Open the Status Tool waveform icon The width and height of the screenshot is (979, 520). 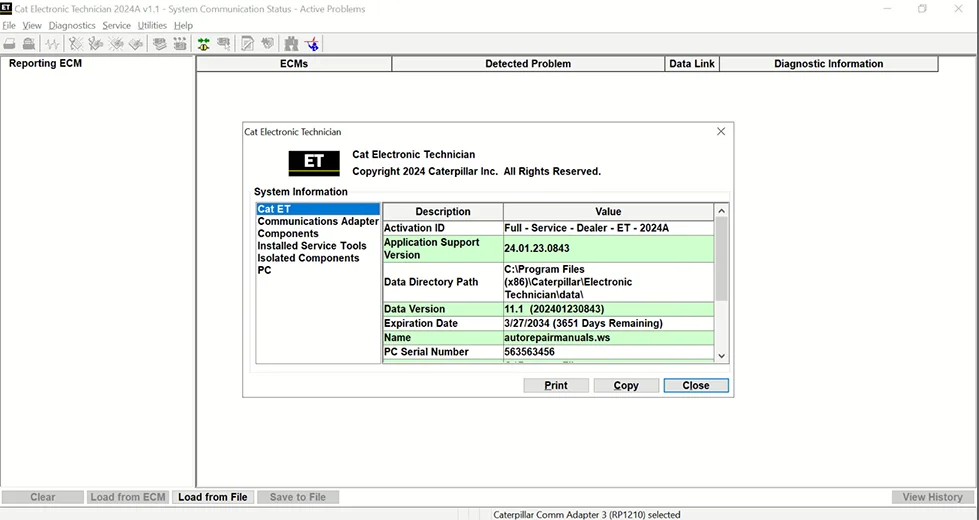(x=52, y=44)
